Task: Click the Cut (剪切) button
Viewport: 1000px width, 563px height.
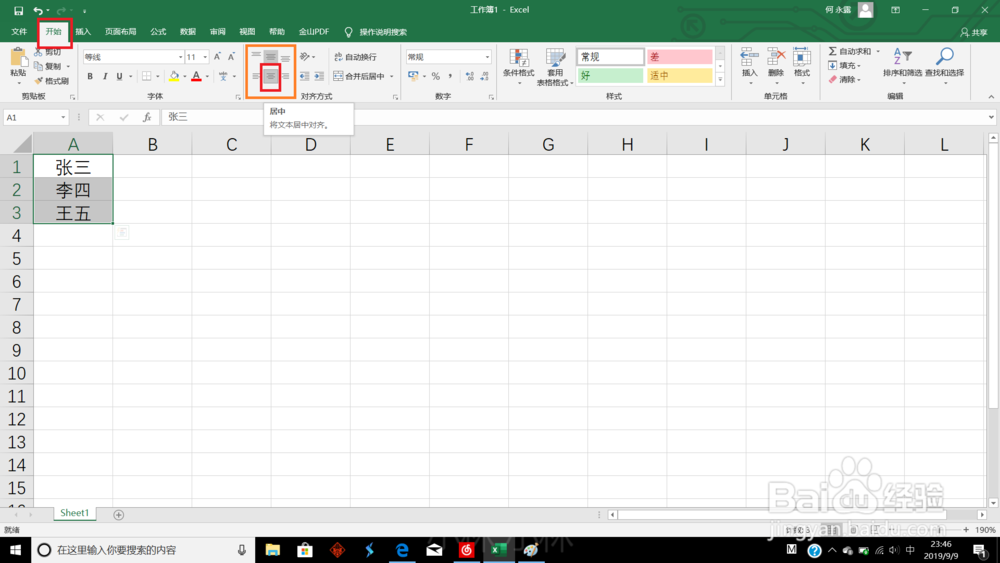Action: coord(48,52)
